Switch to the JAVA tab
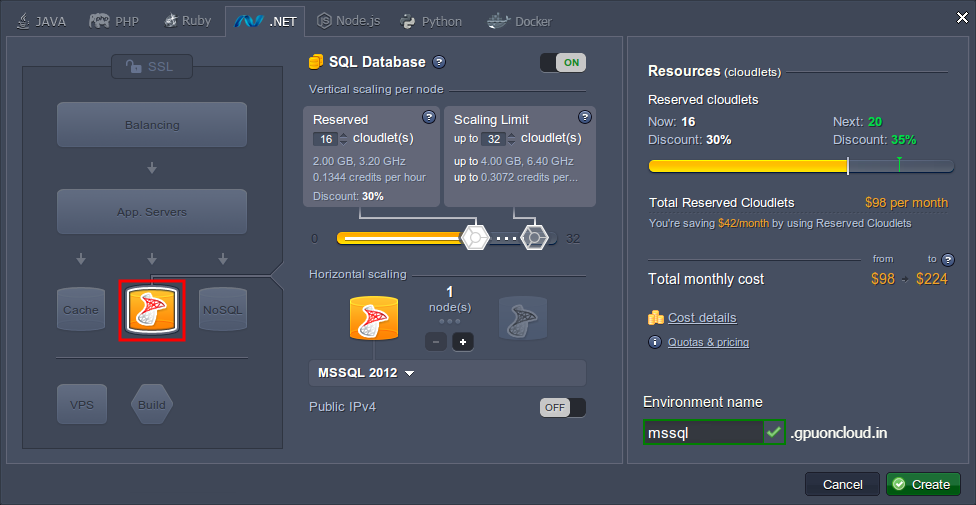Viewport: 976px width, 505px height. [43, 21]
